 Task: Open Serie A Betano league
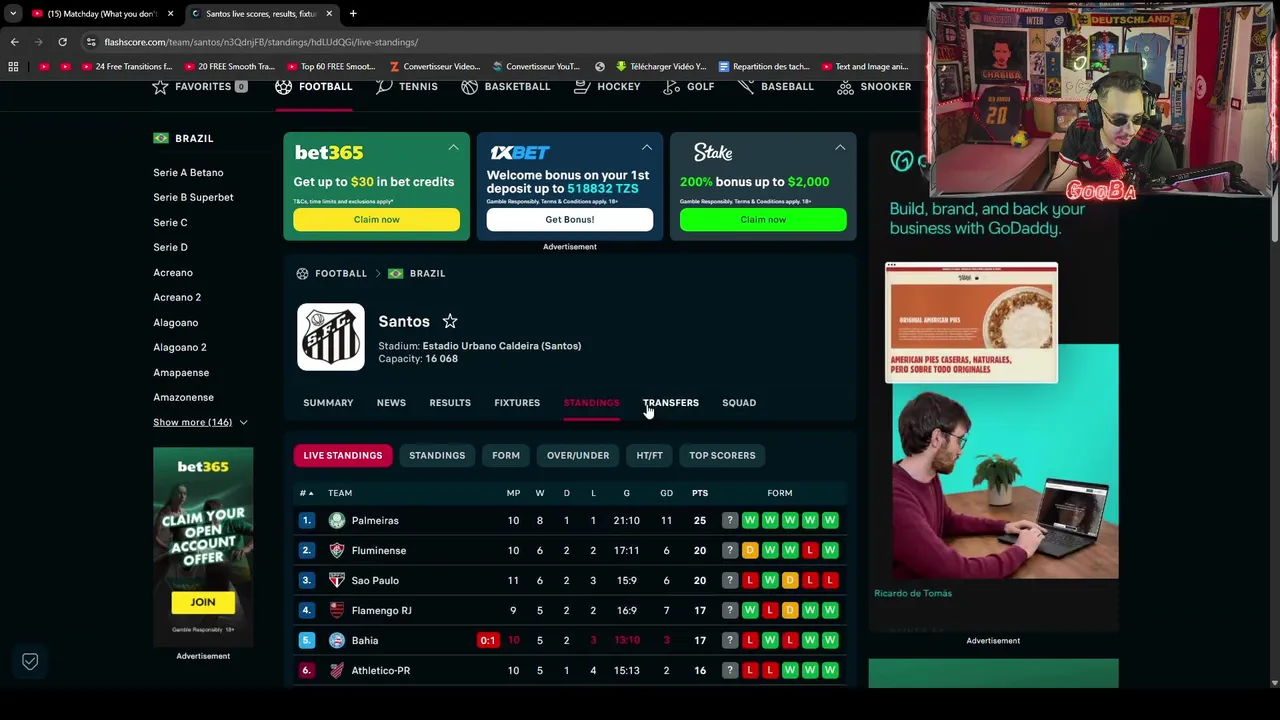188,173
